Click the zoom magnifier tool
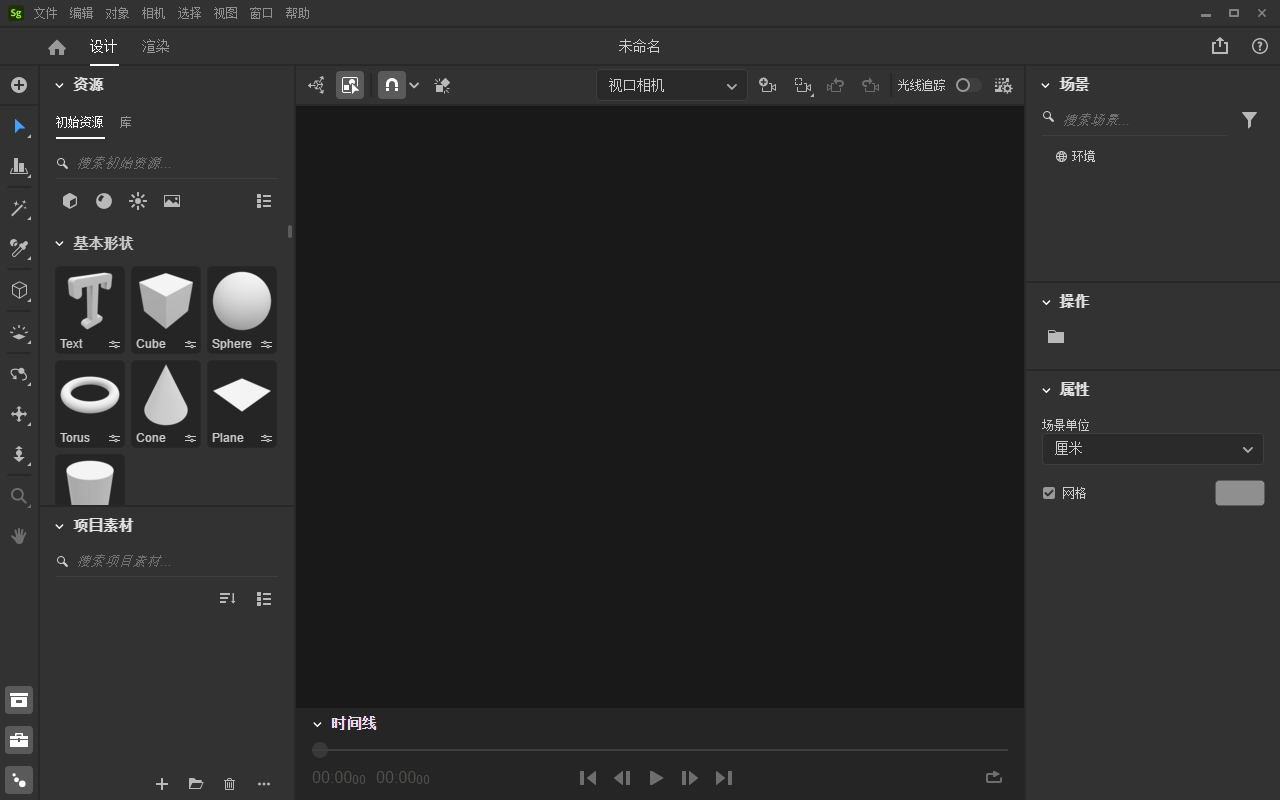1280x800 pixels. click(x=18, y=496)
